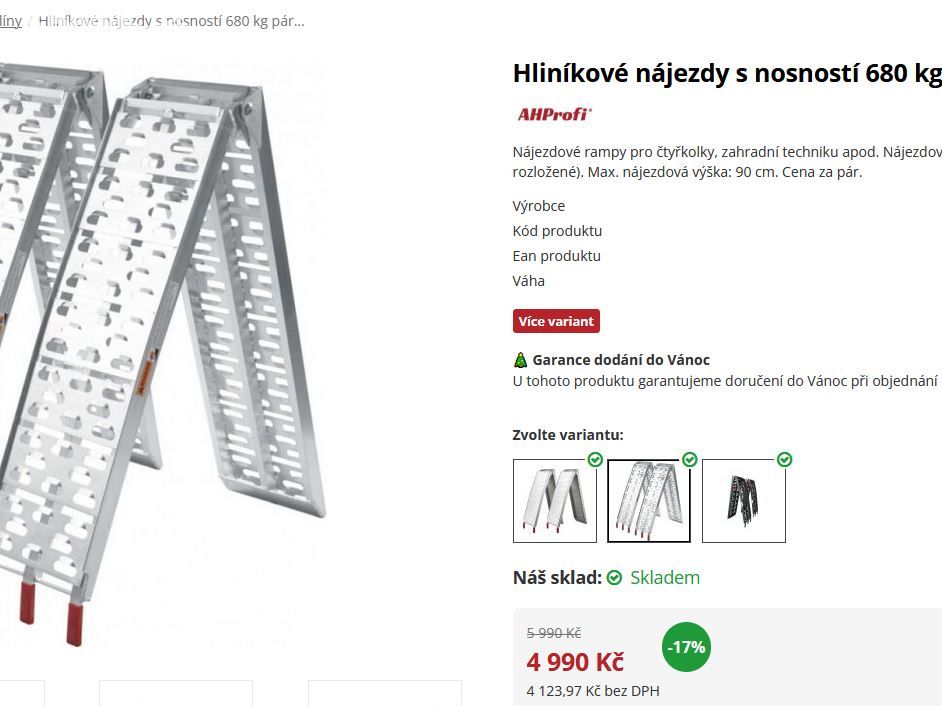The height and width of the screenshot is (706, 942).
Task: Click the Skladem stock status checkmark icon
Action: (x=615, y=578)
